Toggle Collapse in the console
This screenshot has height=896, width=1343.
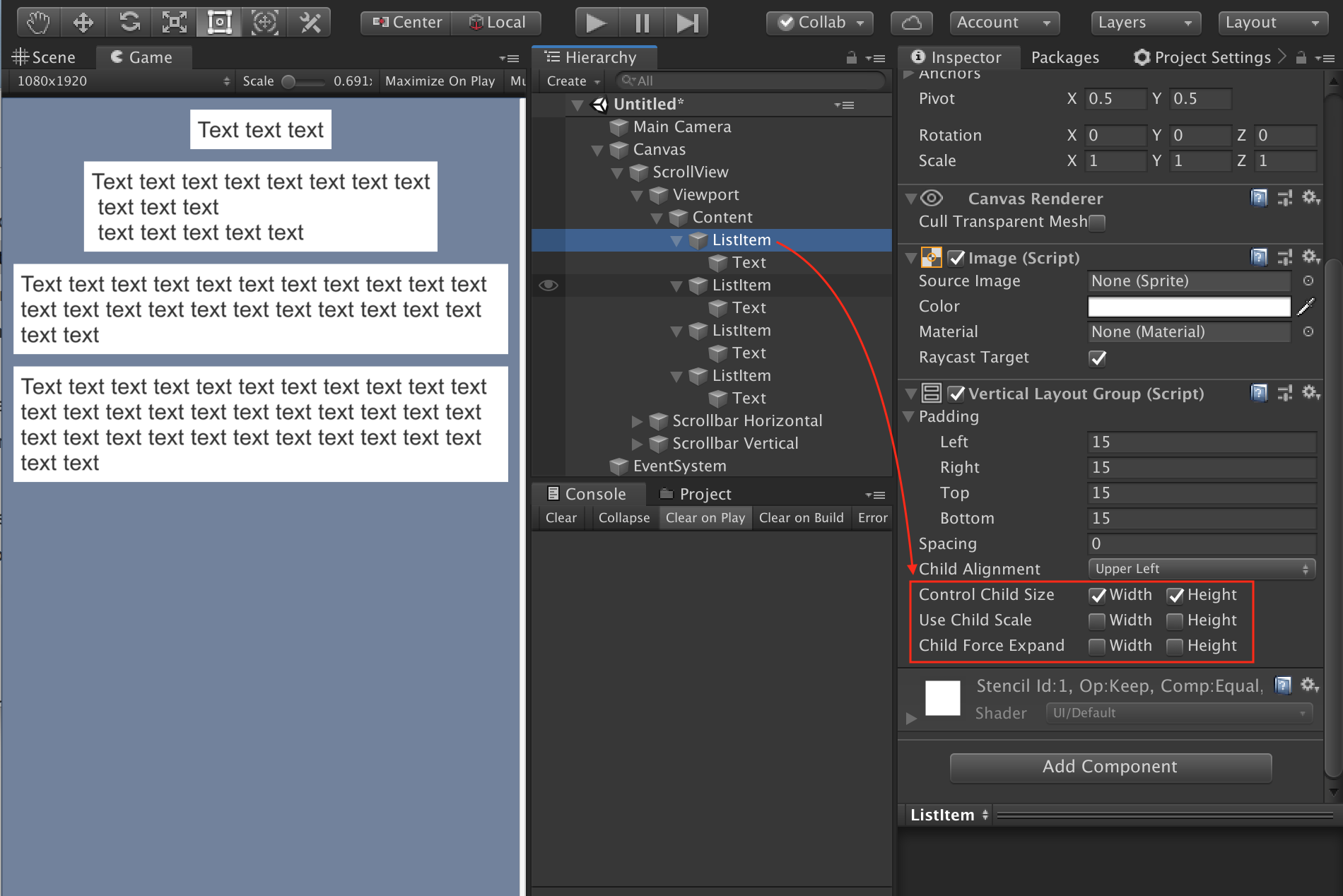(624, 518)
